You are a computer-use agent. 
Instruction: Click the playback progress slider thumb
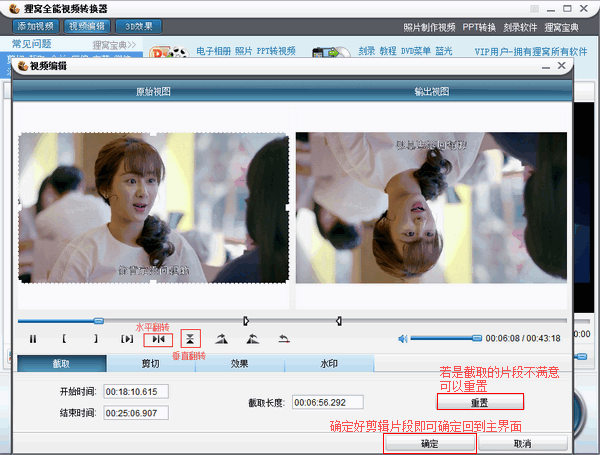[x=99, y=321]
